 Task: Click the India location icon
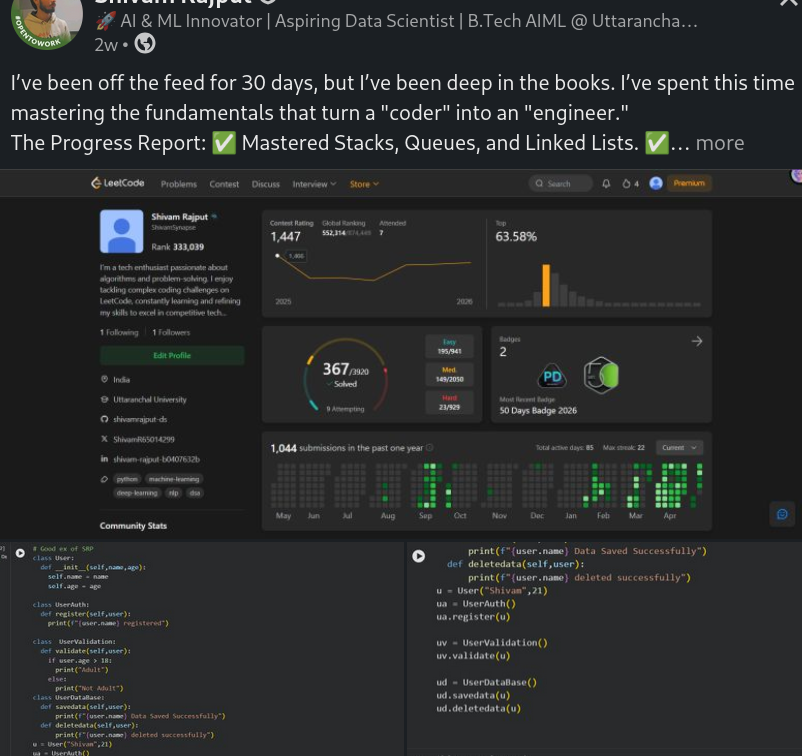pyautogui.click(x=104, y=380)
